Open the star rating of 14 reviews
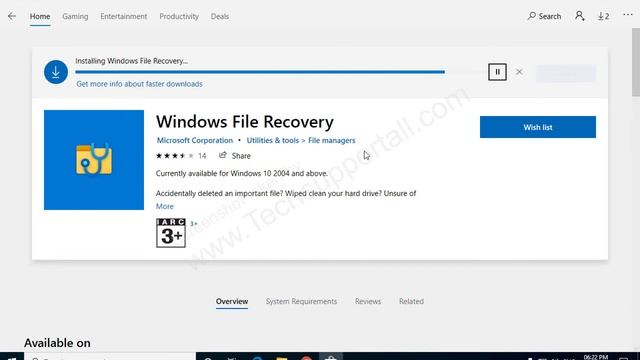 (x=181, y=156)
